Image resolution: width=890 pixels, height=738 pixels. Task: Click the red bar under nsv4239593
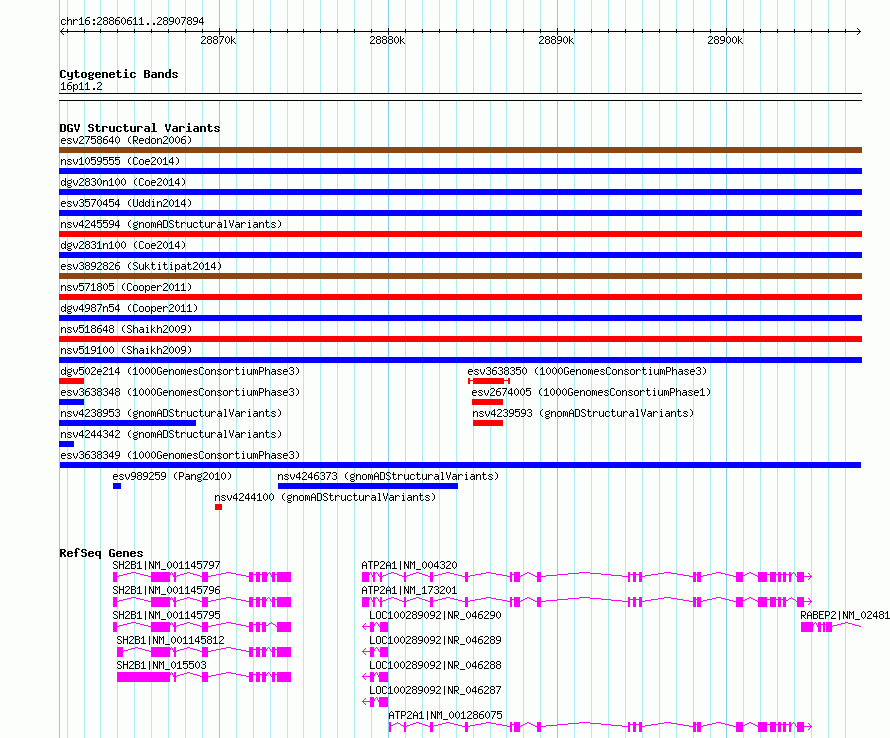(488, 423)
